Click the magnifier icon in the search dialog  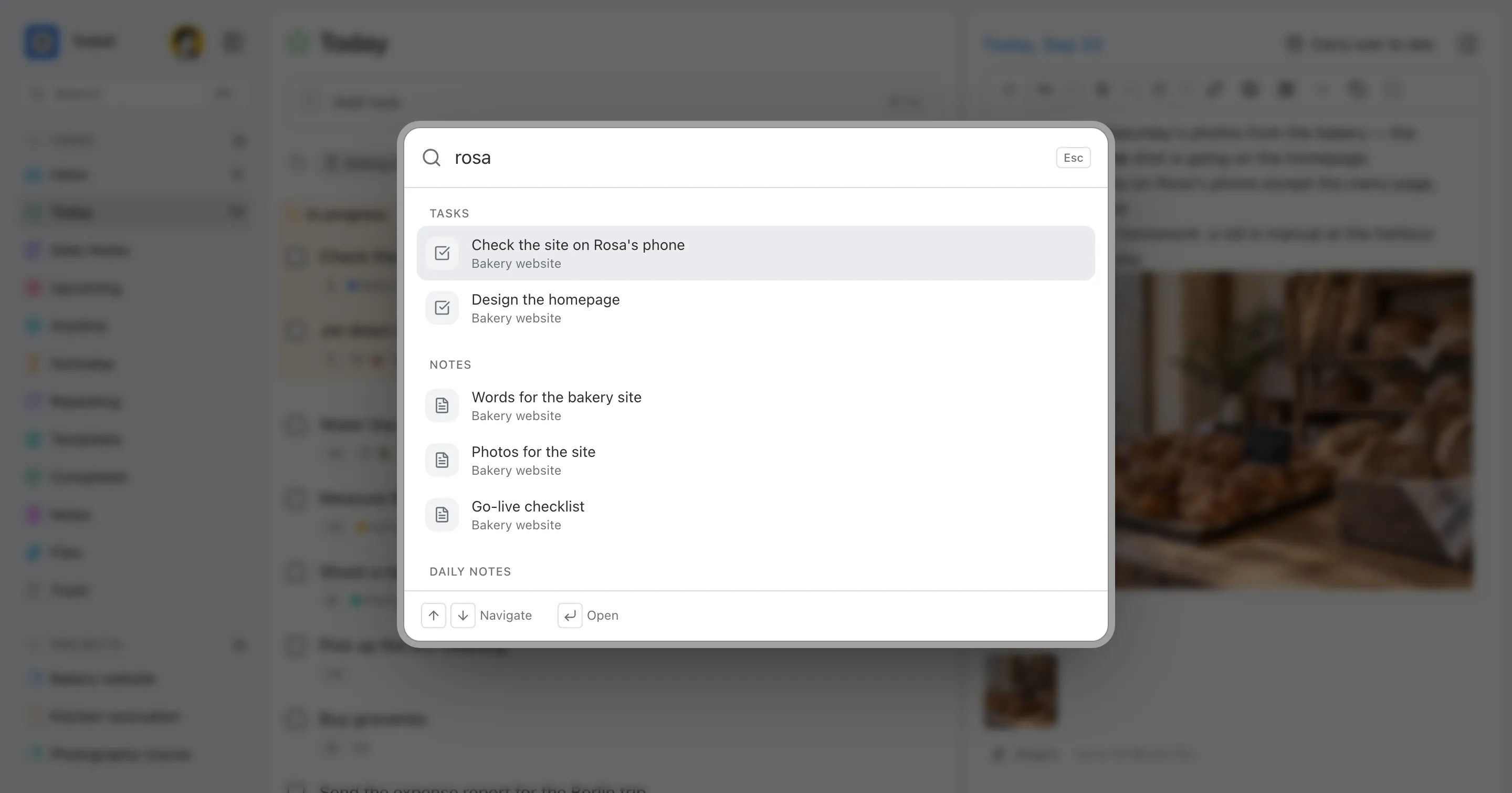point(432,158)
